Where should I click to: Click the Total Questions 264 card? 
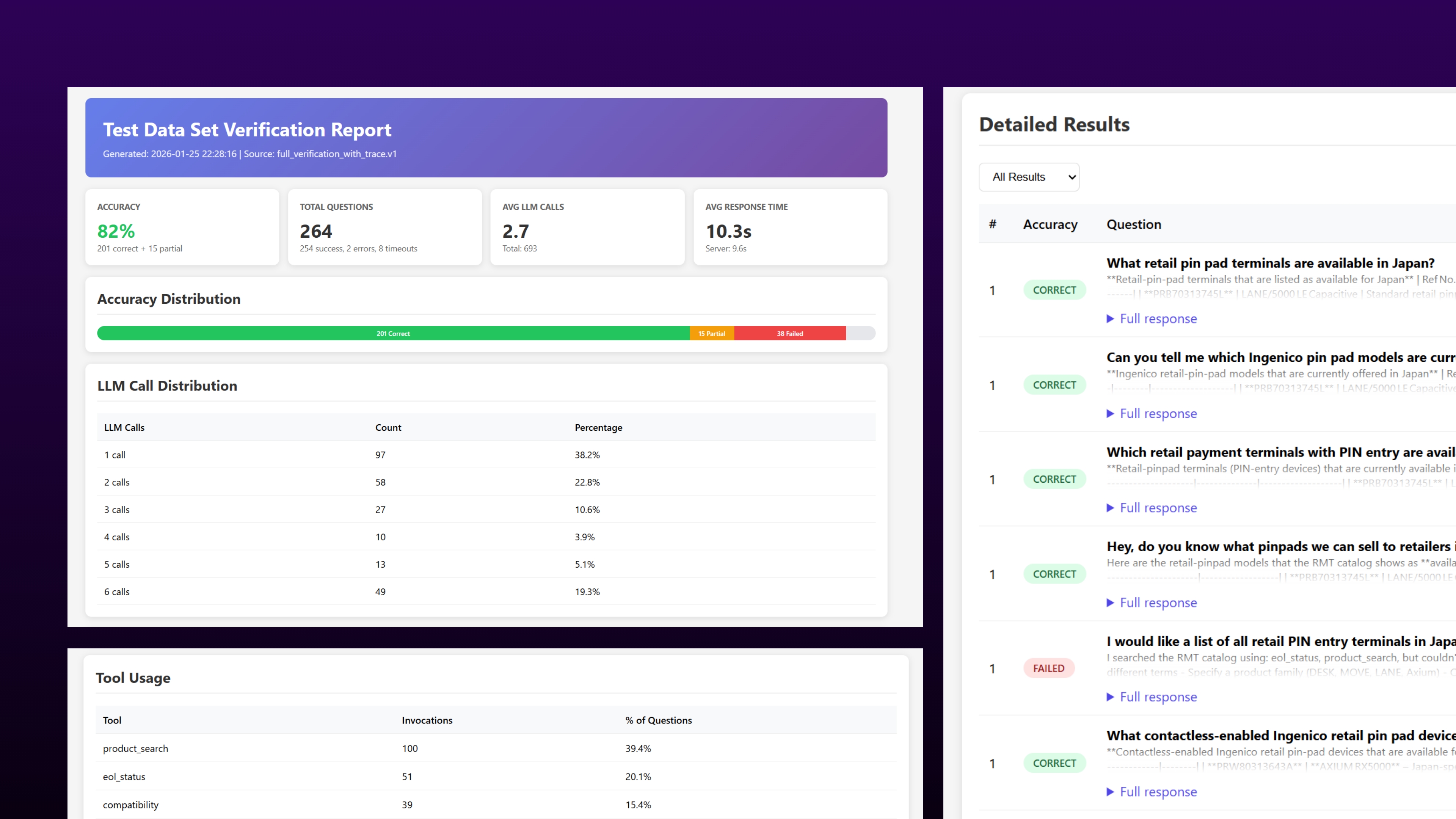[384, 227]
